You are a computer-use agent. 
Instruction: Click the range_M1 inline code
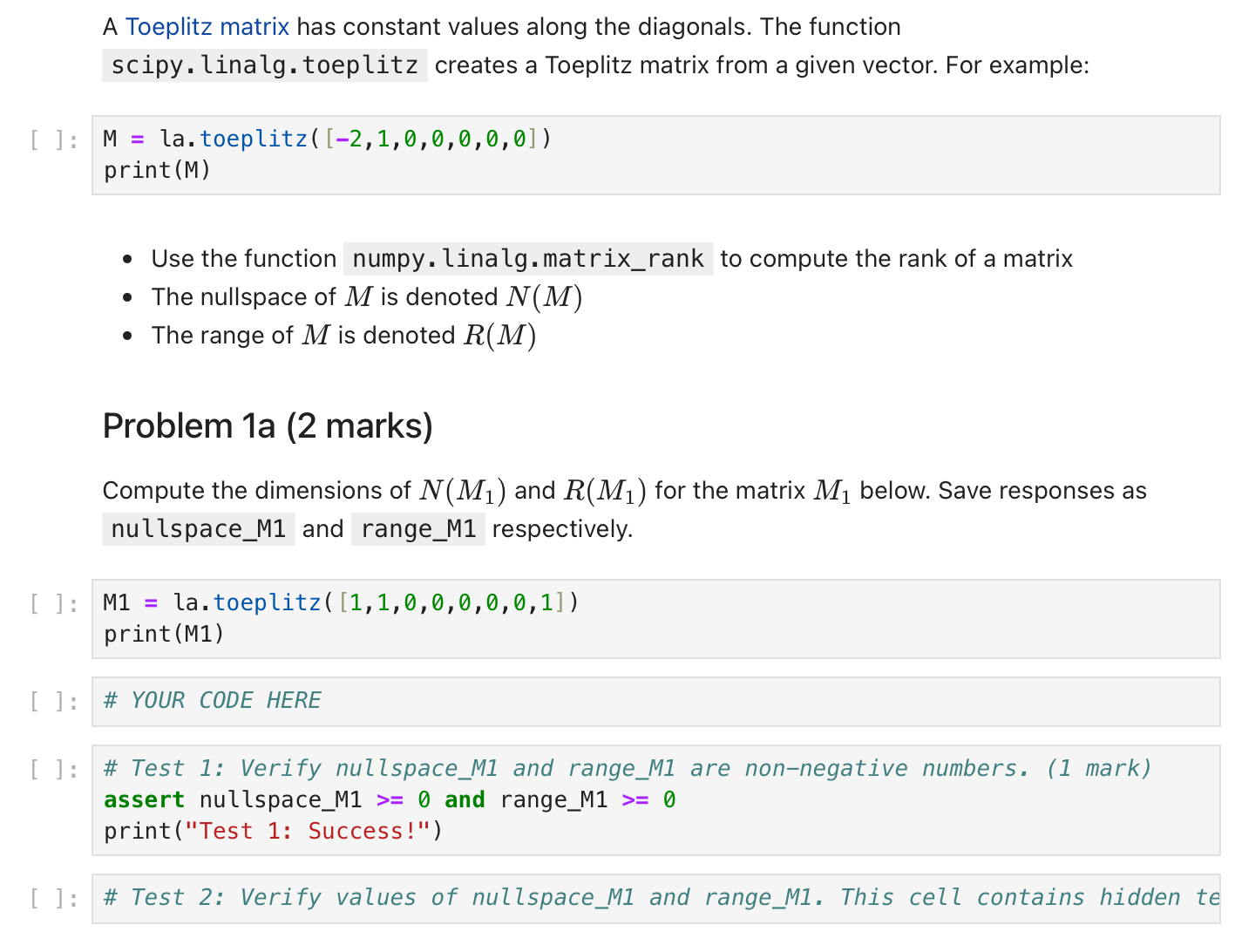[x=417, y=528]
